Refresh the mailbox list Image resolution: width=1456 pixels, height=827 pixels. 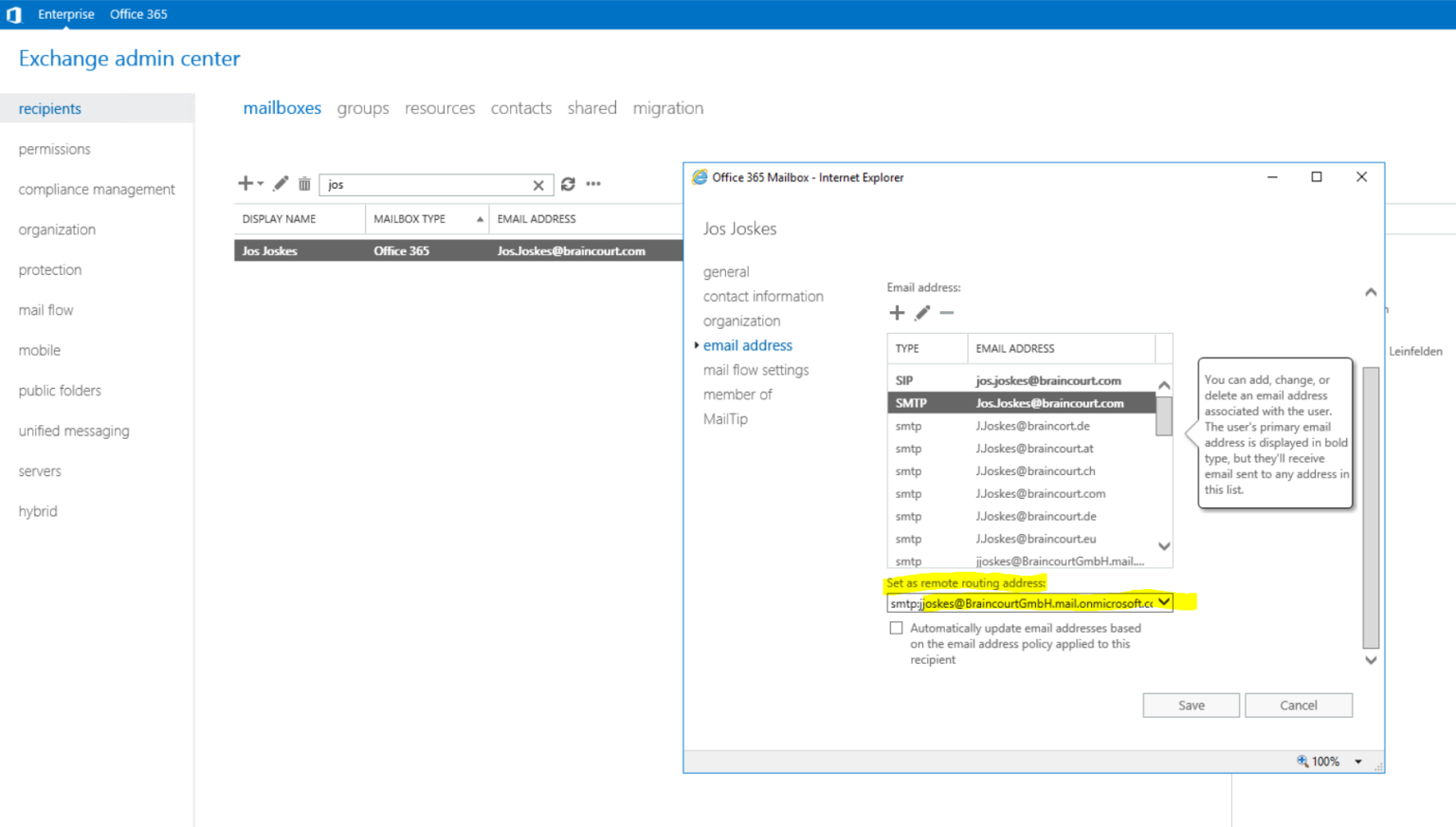coord(568,184)
